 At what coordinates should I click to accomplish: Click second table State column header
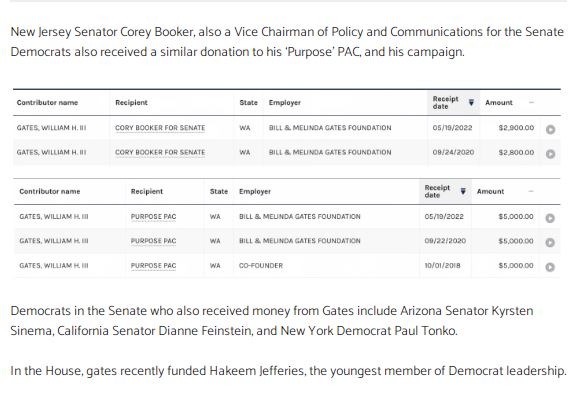219,191
